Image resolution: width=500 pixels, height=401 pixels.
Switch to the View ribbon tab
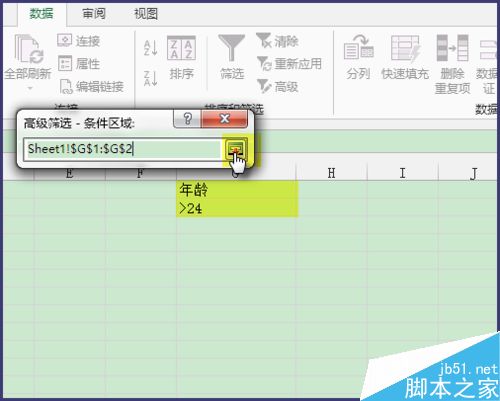point(146,14)
